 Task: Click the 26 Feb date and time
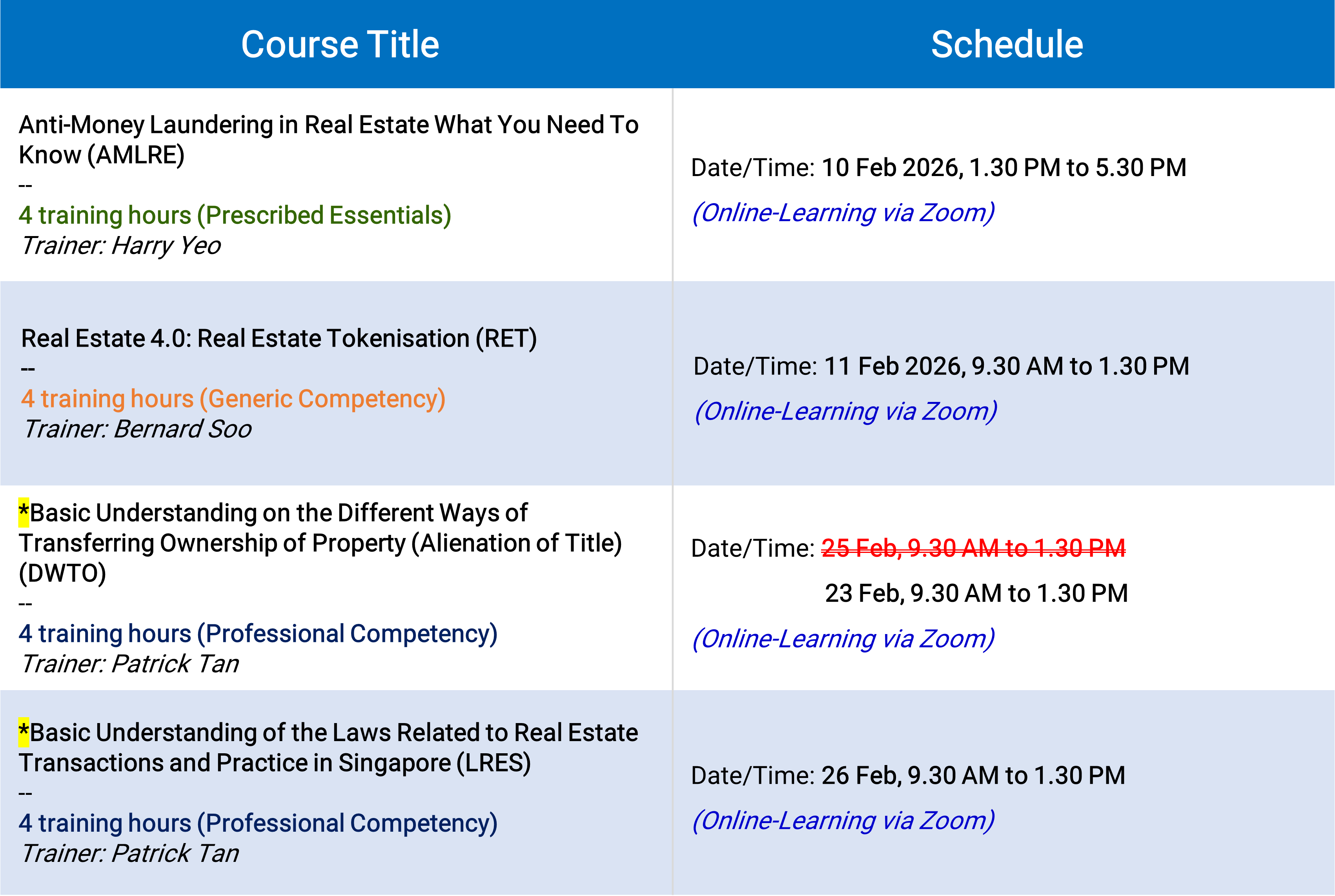tap(973, 776)
